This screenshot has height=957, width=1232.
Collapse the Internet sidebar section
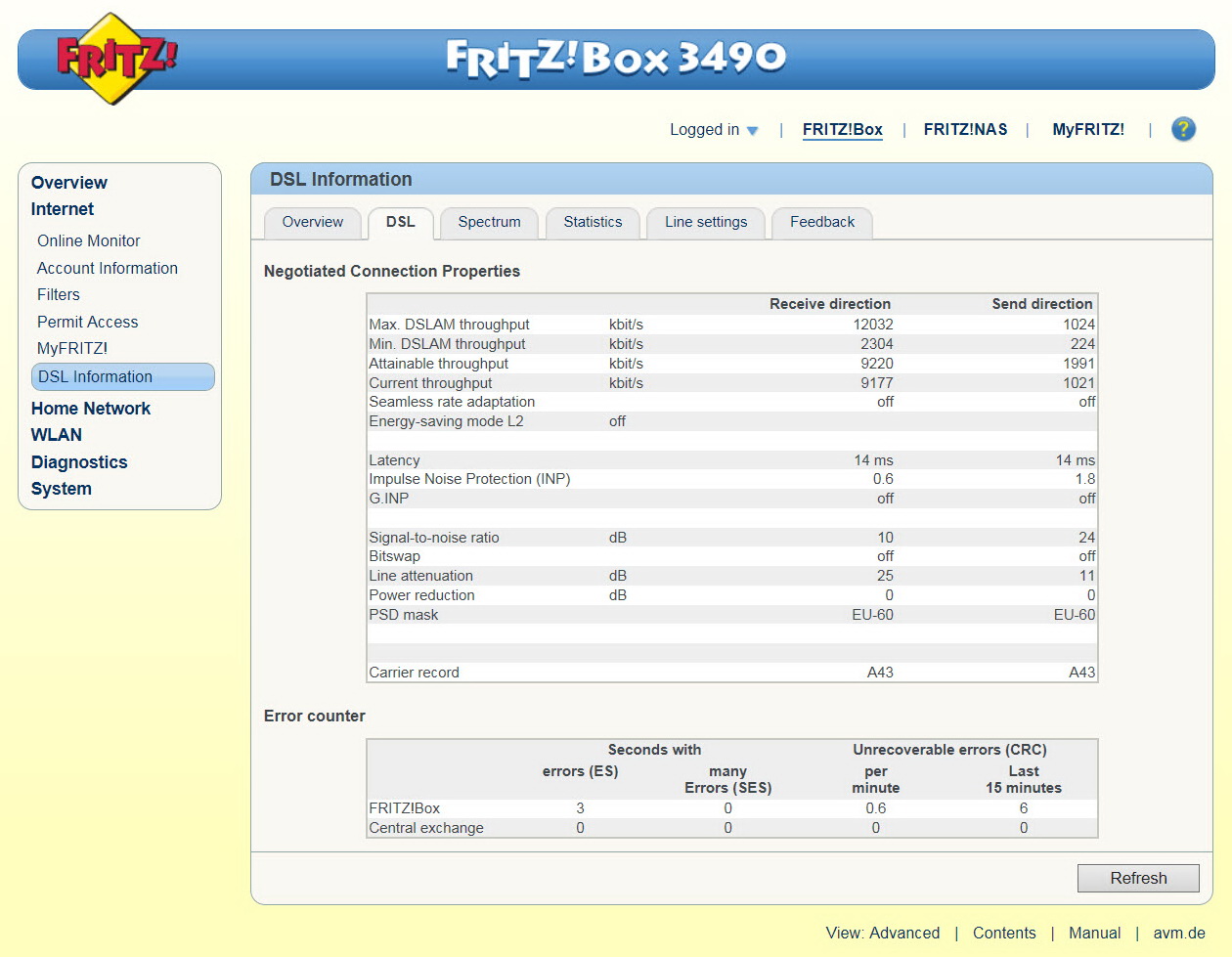[63, 209]
